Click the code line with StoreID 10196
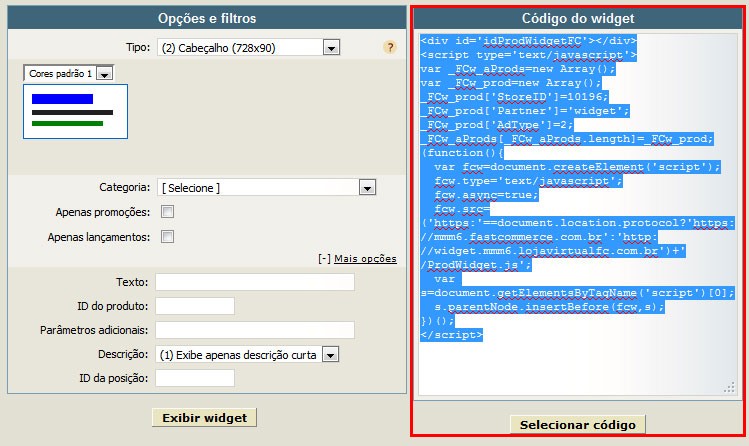Image resolution: width=749 pixels, height=446 pixels. pyautogui.click(x=514, y=97)
